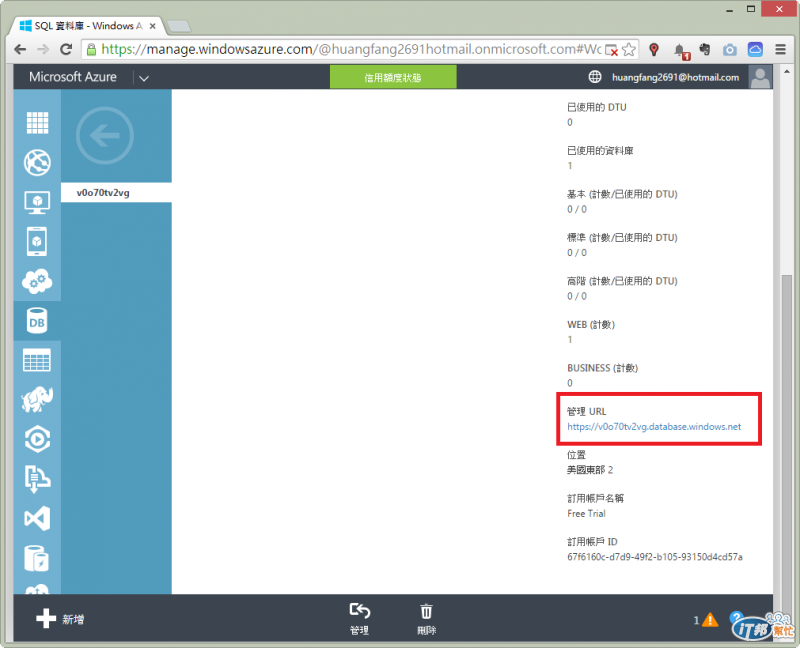Open the language globe icon
800x648 pixels.
tap(595, 77)
